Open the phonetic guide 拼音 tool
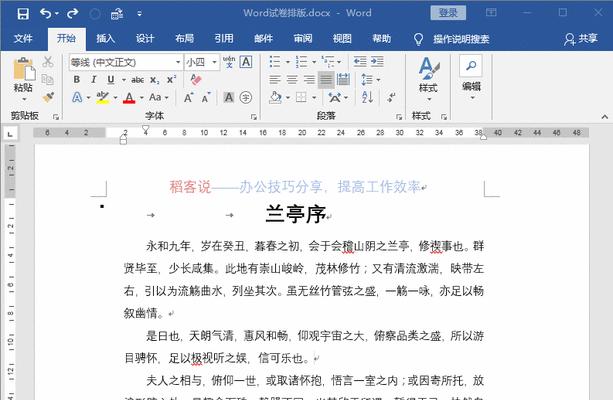Viewport: 613px width, 400px height. coord(229,62)
